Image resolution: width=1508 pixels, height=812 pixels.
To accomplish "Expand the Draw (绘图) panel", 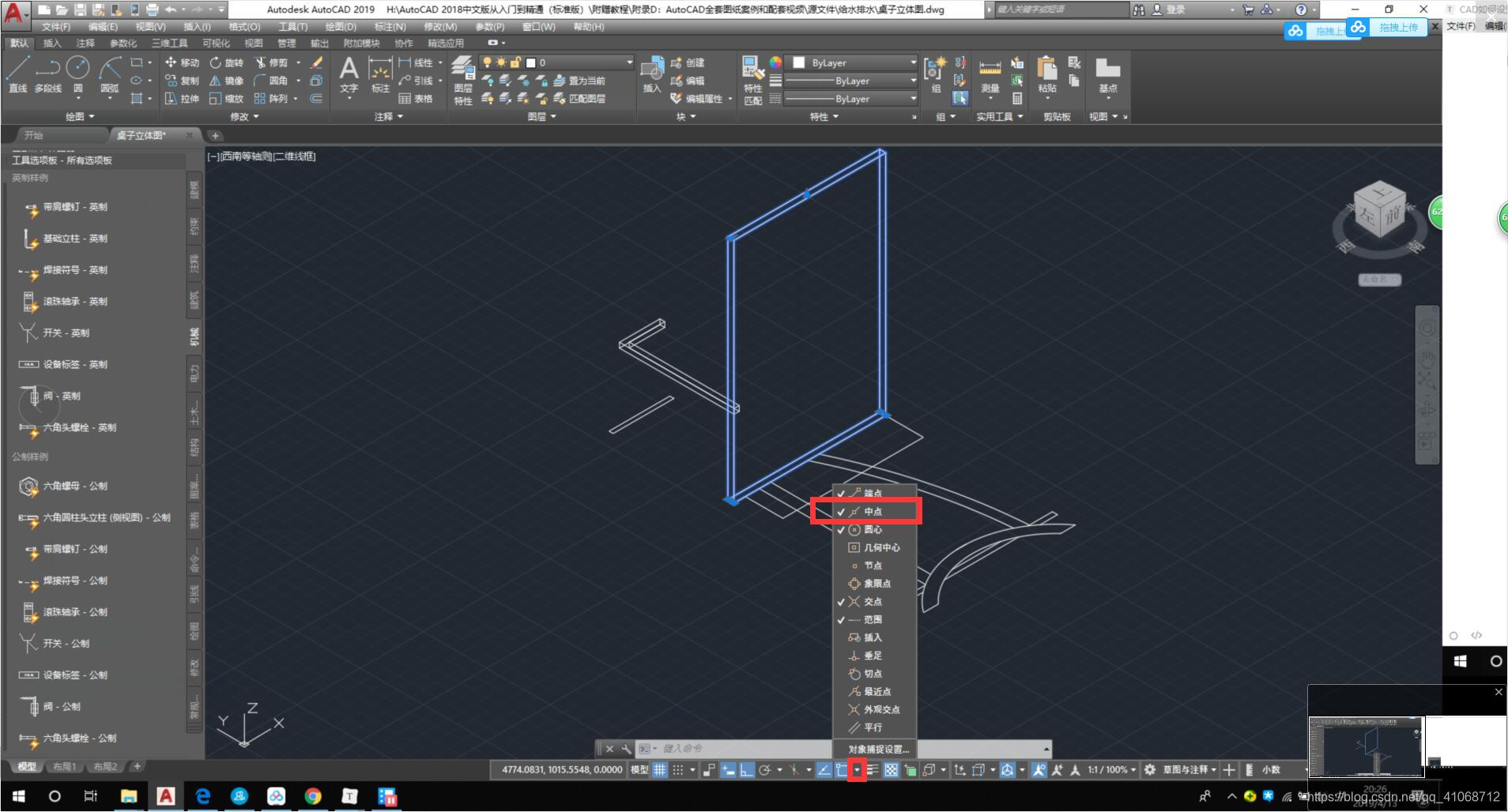I will pos(80,116).
